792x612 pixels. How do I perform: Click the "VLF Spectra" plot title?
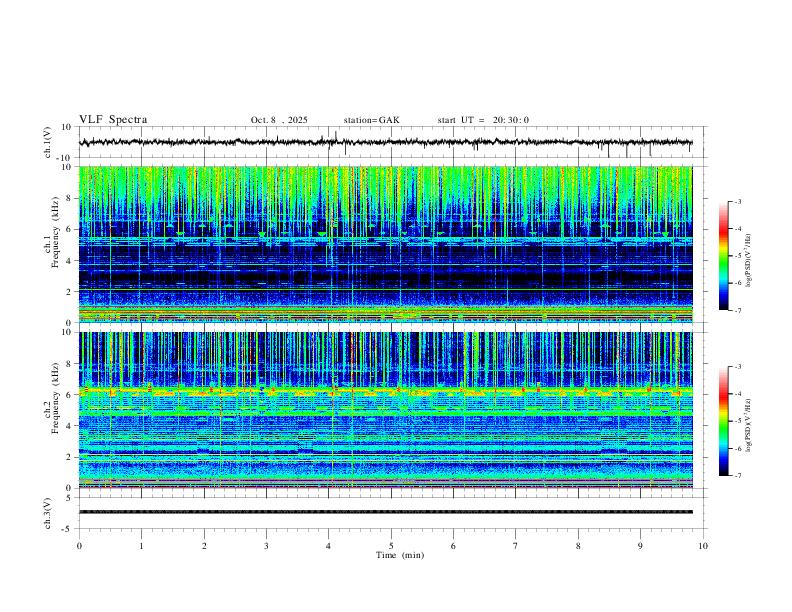(x=113, y=120)
